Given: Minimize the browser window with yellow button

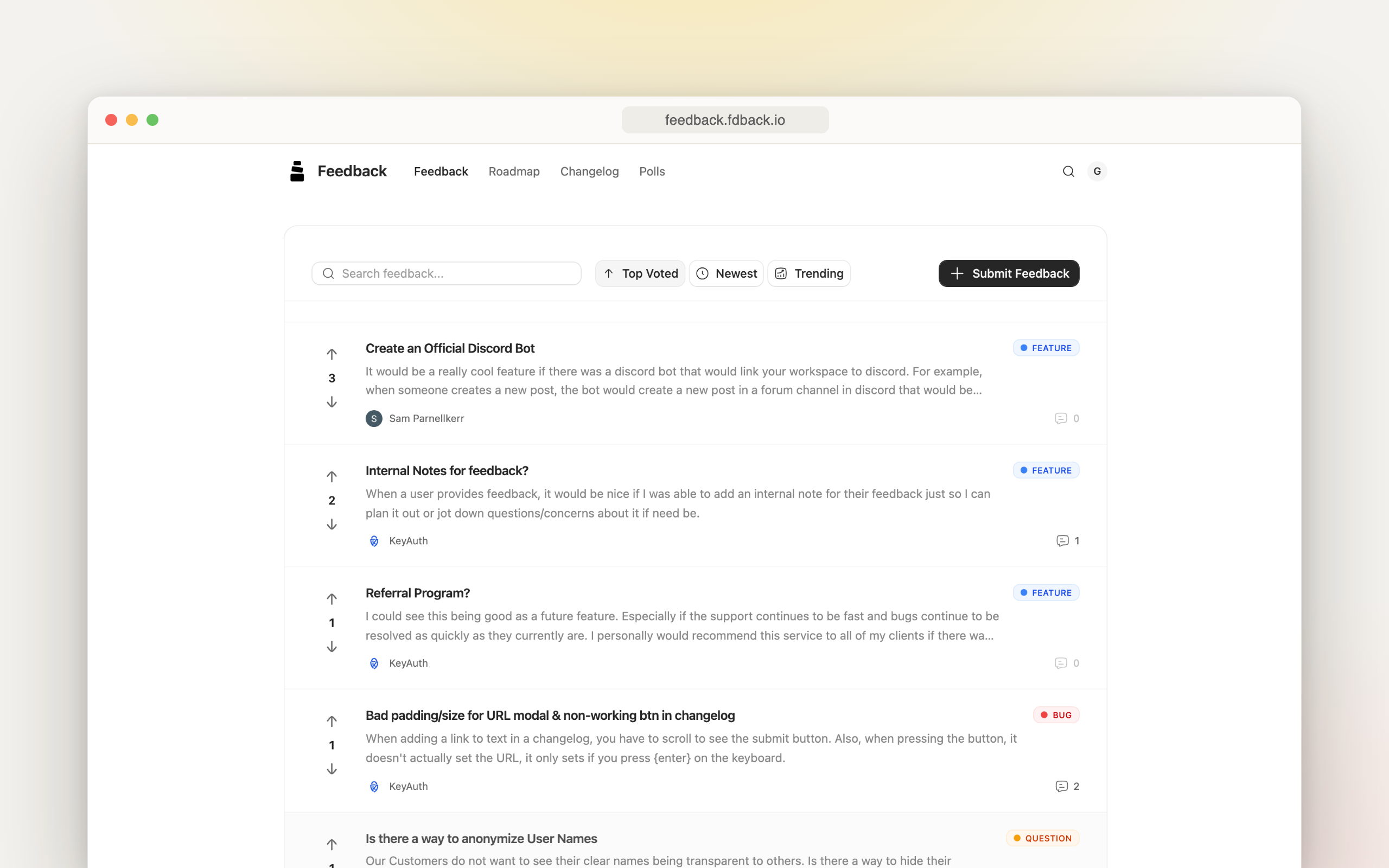Looking at the screenshot, I should [x=132, y=120].
